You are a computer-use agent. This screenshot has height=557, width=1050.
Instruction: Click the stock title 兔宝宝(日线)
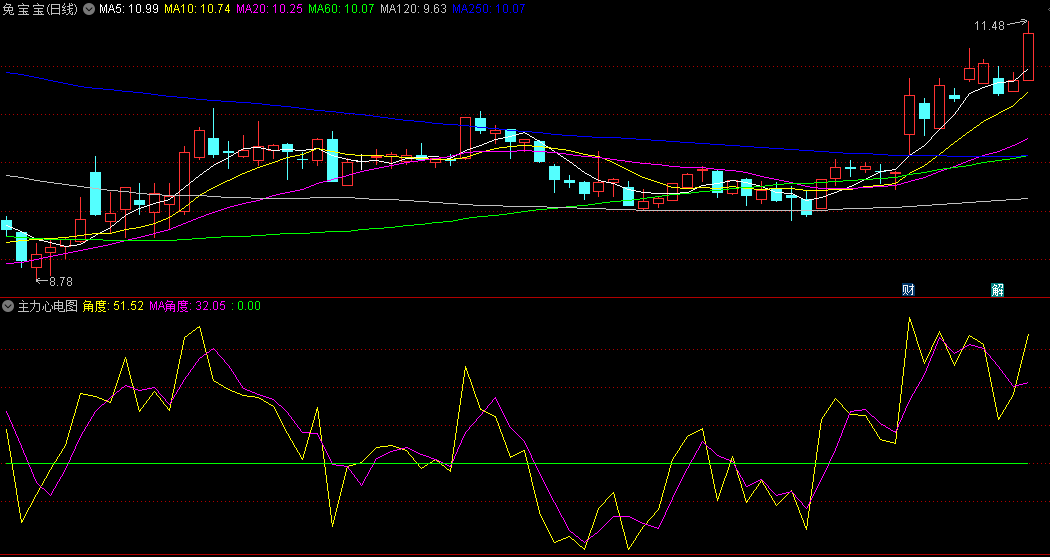40,9
